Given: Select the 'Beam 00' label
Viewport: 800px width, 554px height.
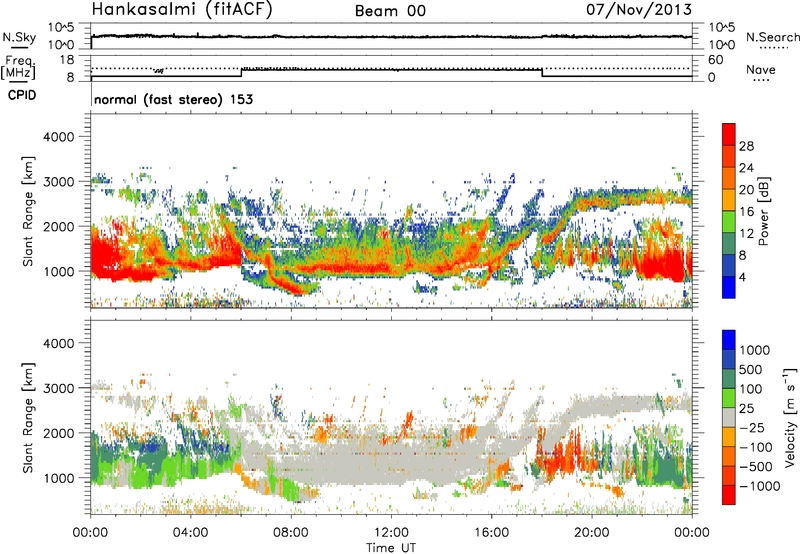Looking at the screenshot, I should pyautogui.click(x=390, y=11).
